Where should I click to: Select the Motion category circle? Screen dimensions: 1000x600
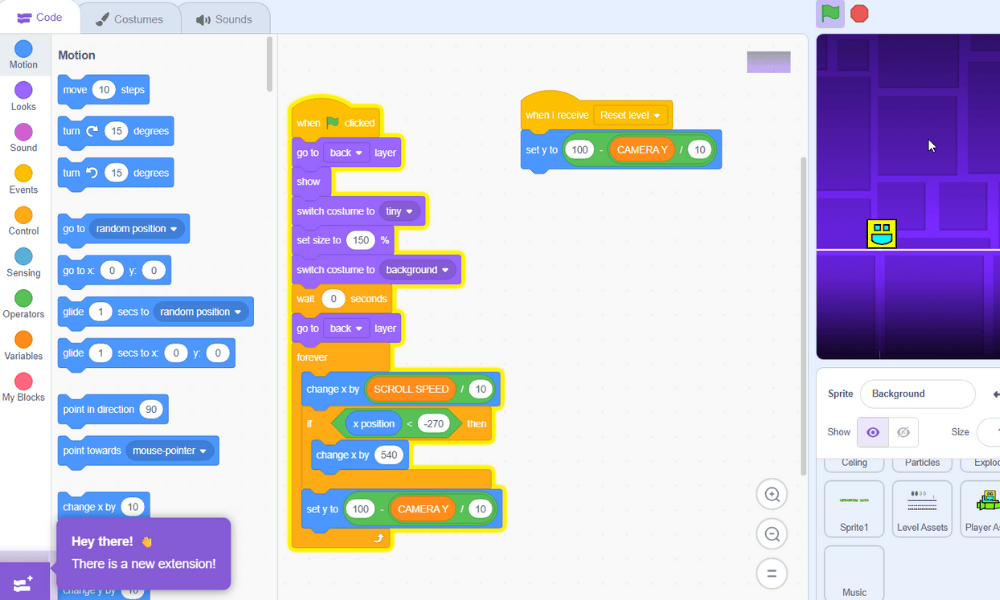pos(23,49)
